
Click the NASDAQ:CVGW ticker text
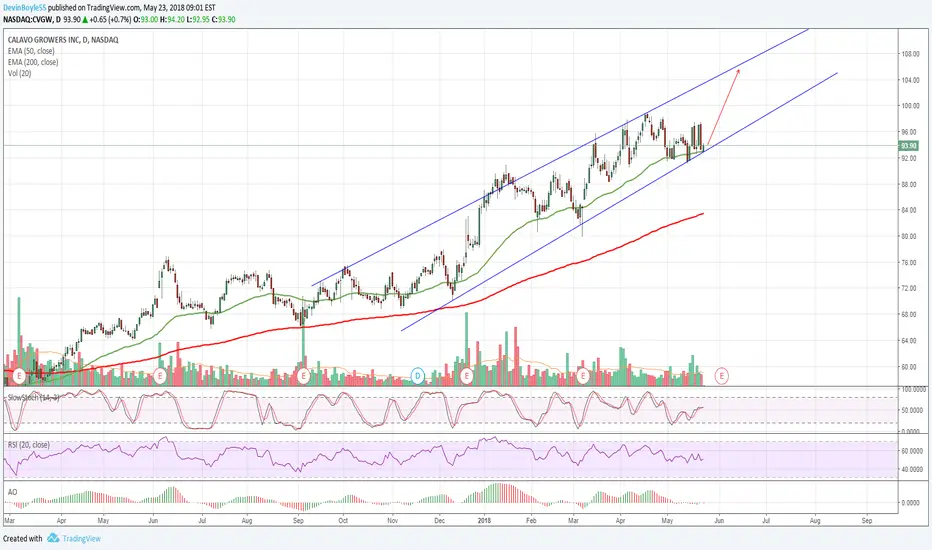(27, 20)
